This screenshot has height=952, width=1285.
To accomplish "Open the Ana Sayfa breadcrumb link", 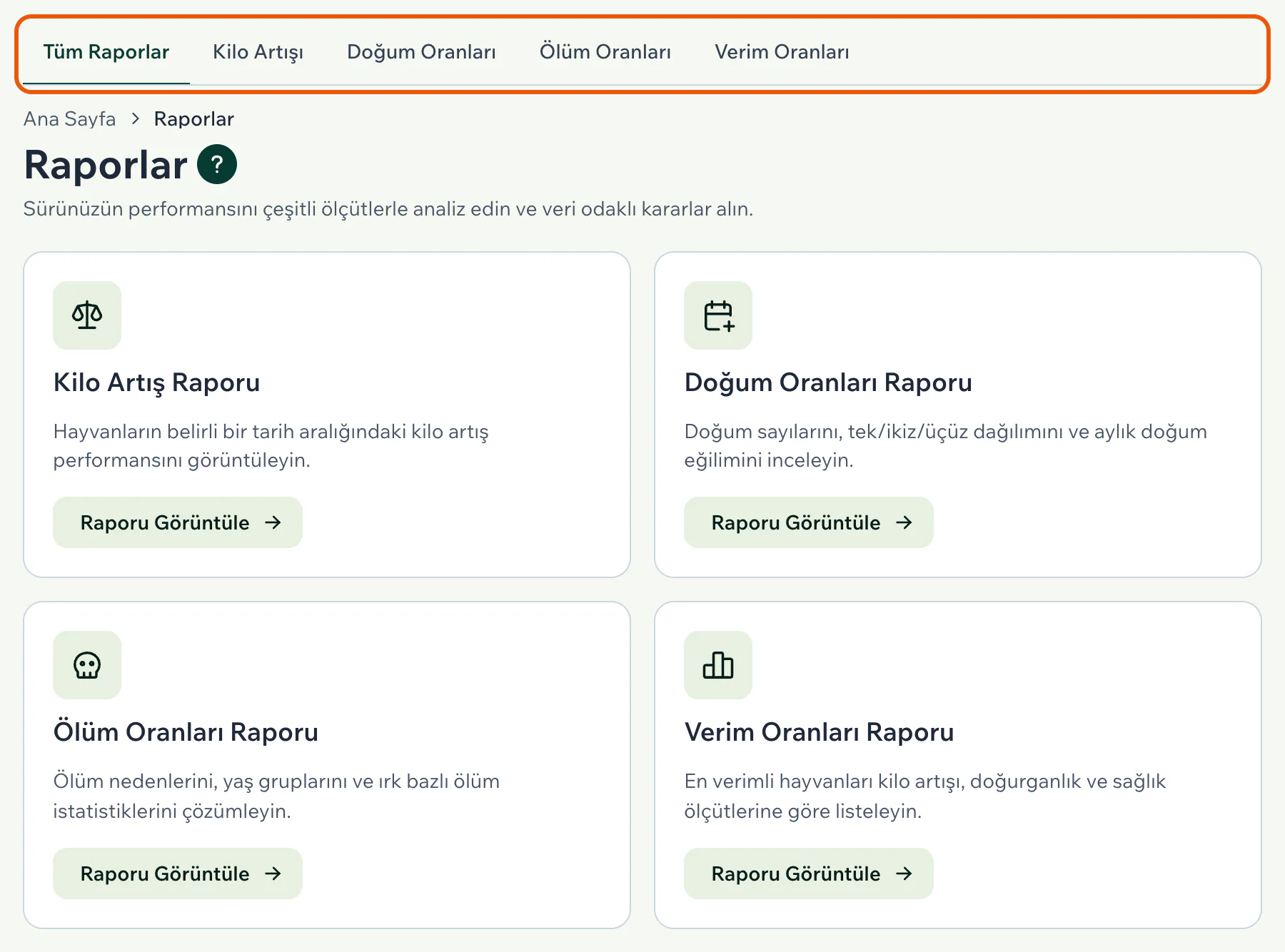I will [x=69, y=118].
